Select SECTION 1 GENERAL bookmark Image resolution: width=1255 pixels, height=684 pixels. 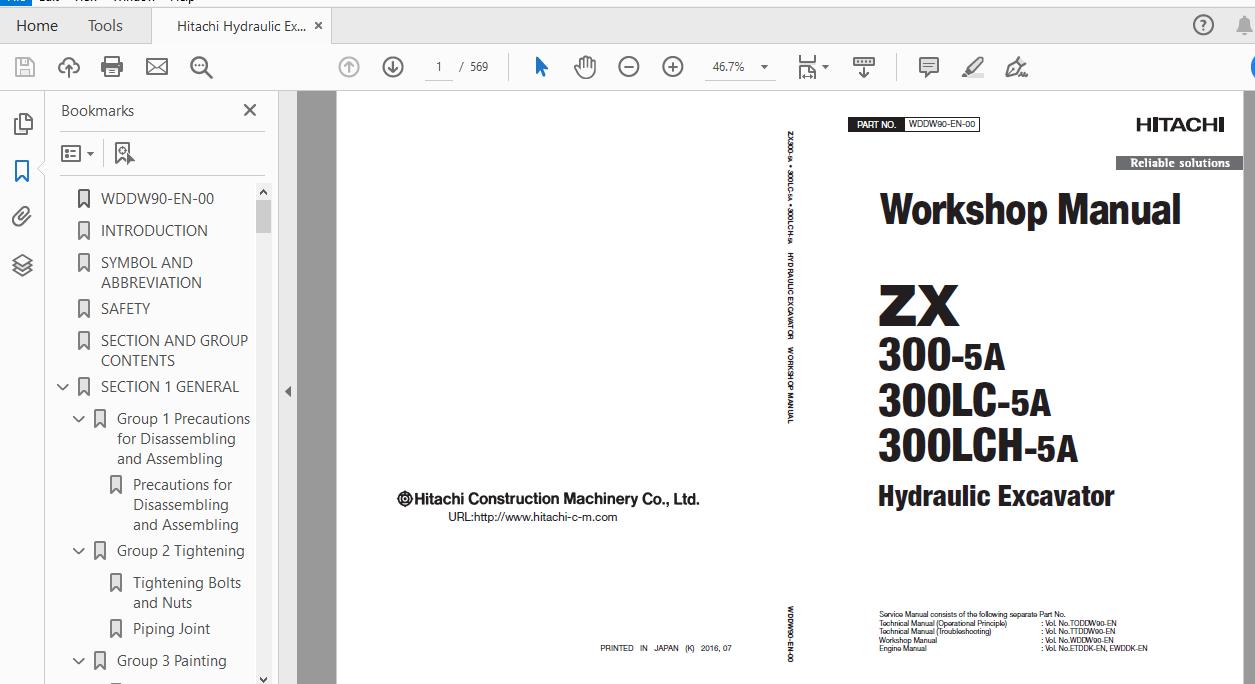[x=169, y=387]
